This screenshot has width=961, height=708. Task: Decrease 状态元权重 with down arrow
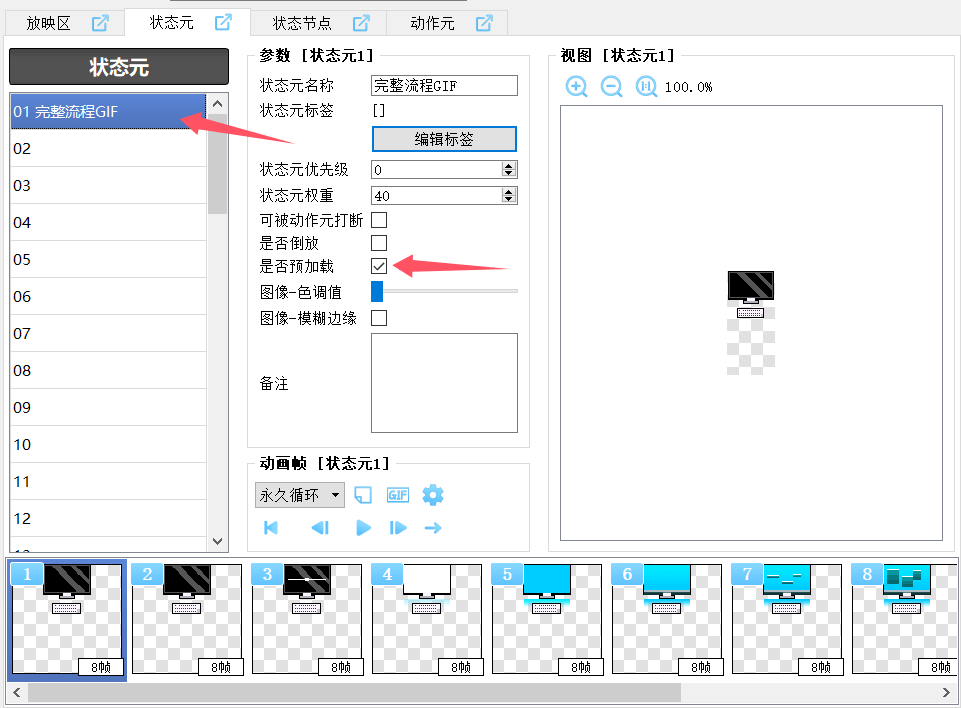pyautogui.click(x=509, y=200)
